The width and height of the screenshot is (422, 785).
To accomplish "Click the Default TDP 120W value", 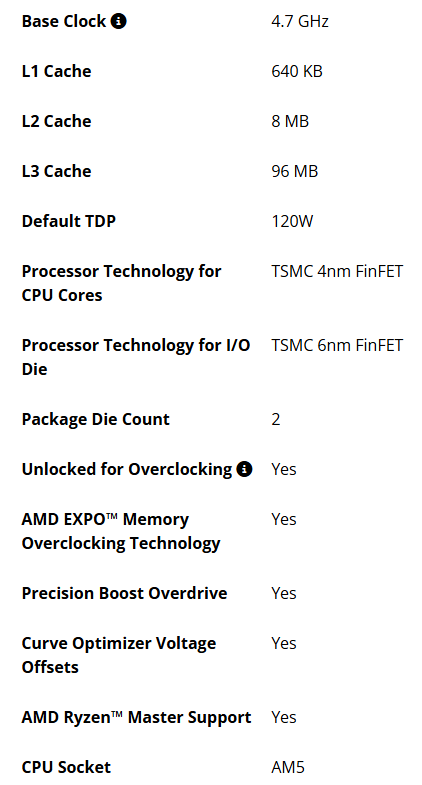I will point(292,221).
